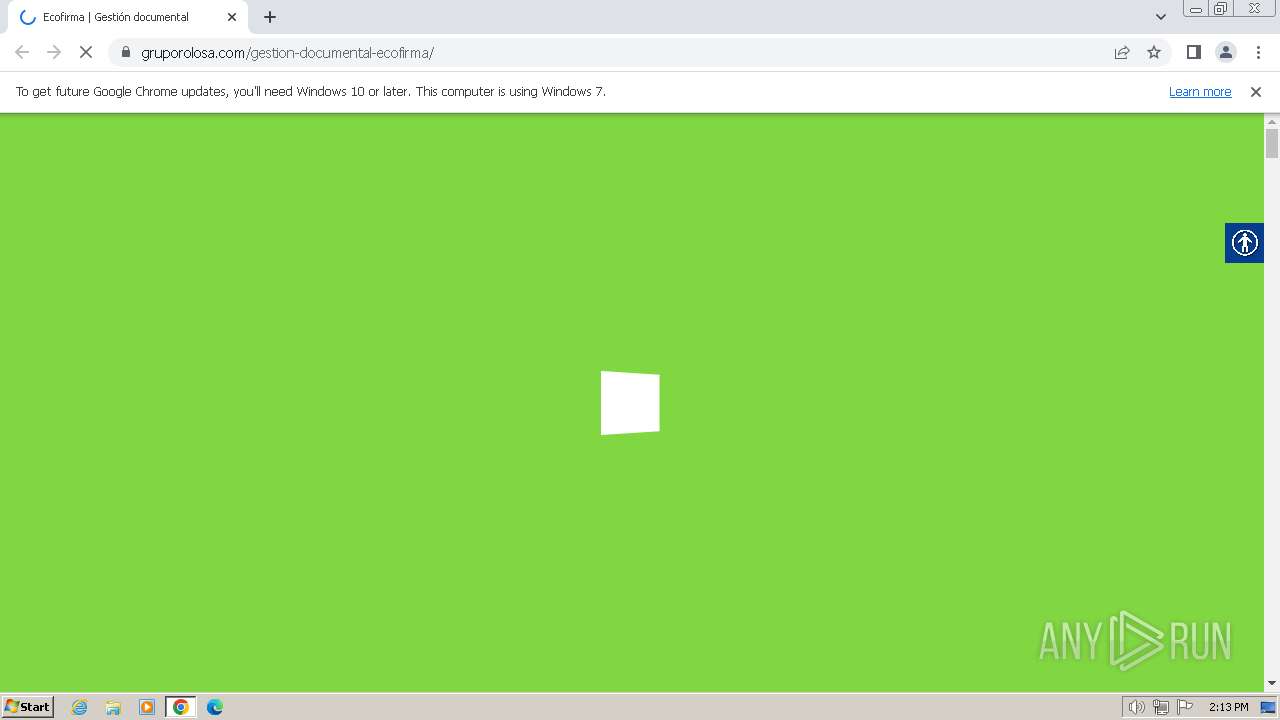Restore down the Chrome window
The height and width of the screenshot is (720, 1280).
click(x=1220, y=9)
